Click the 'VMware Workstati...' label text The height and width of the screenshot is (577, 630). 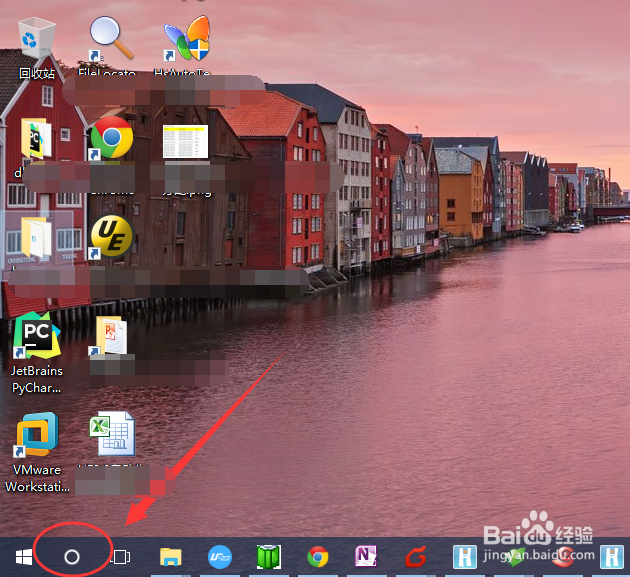tap(37, 478)
